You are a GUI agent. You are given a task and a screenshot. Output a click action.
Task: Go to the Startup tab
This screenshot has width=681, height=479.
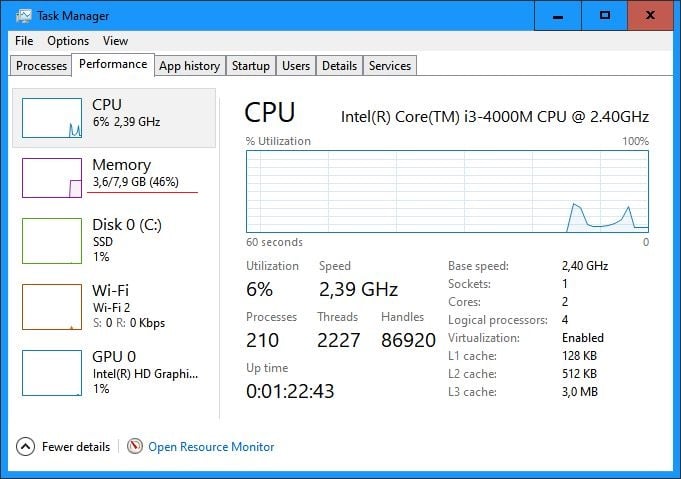point(251,66)
